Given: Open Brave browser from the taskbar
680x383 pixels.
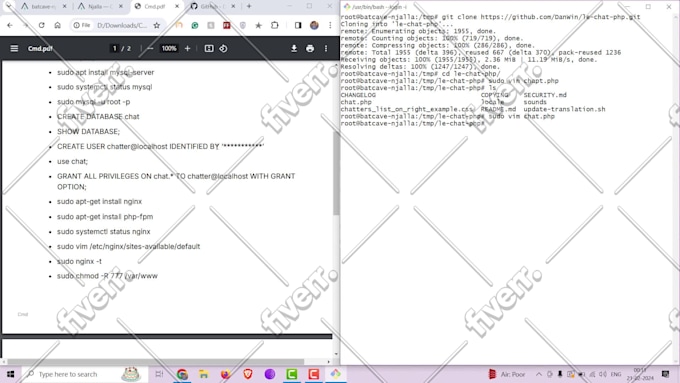Looking at the screenshot, I should coord(248,374).
